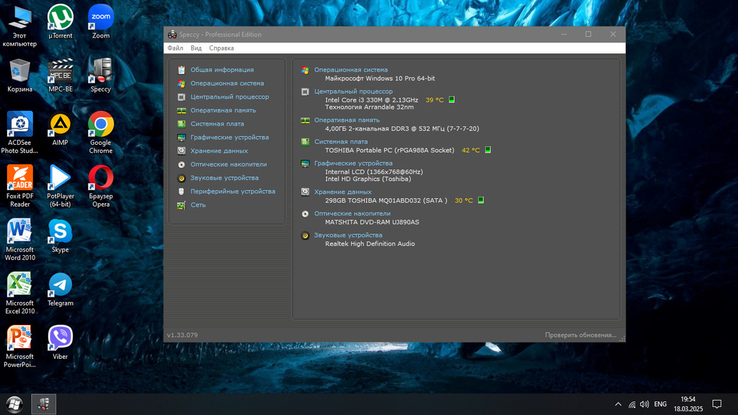Open the Вид menu
Image resolution: width=738 pixels, height=415 pixels.
[196, 48]
